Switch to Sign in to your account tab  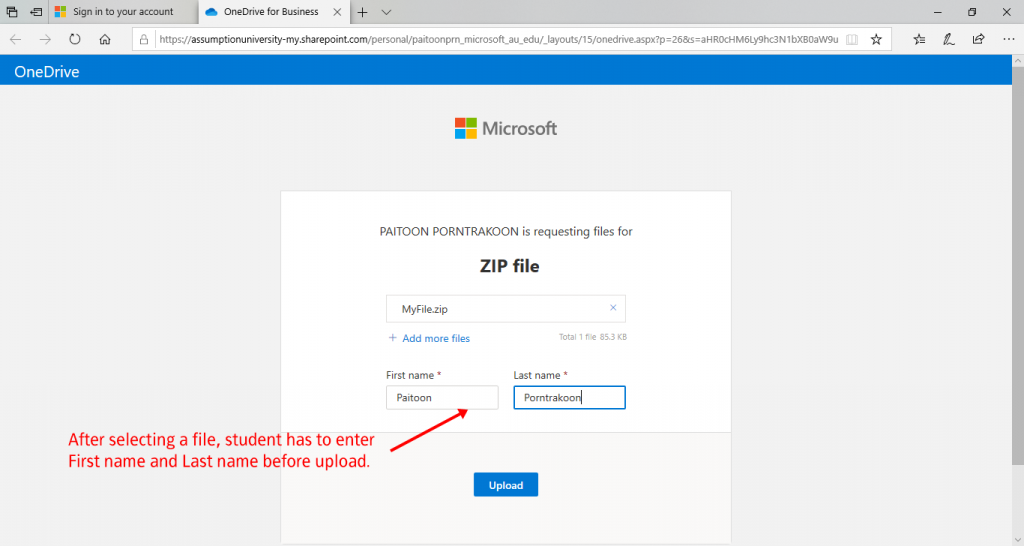[x=123, y=12]
